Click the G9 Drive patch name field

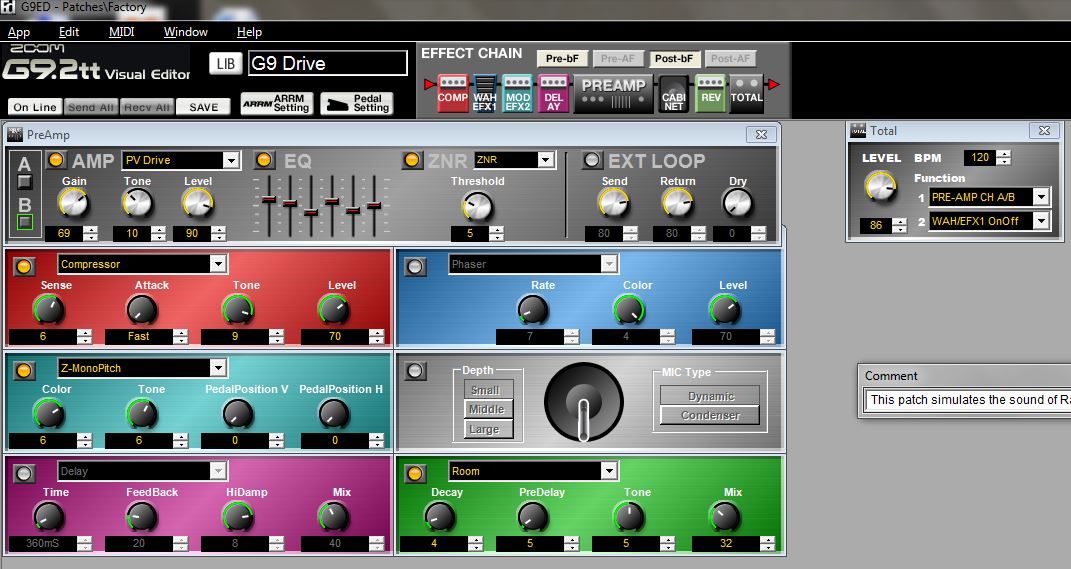click(x=328, y=64)
